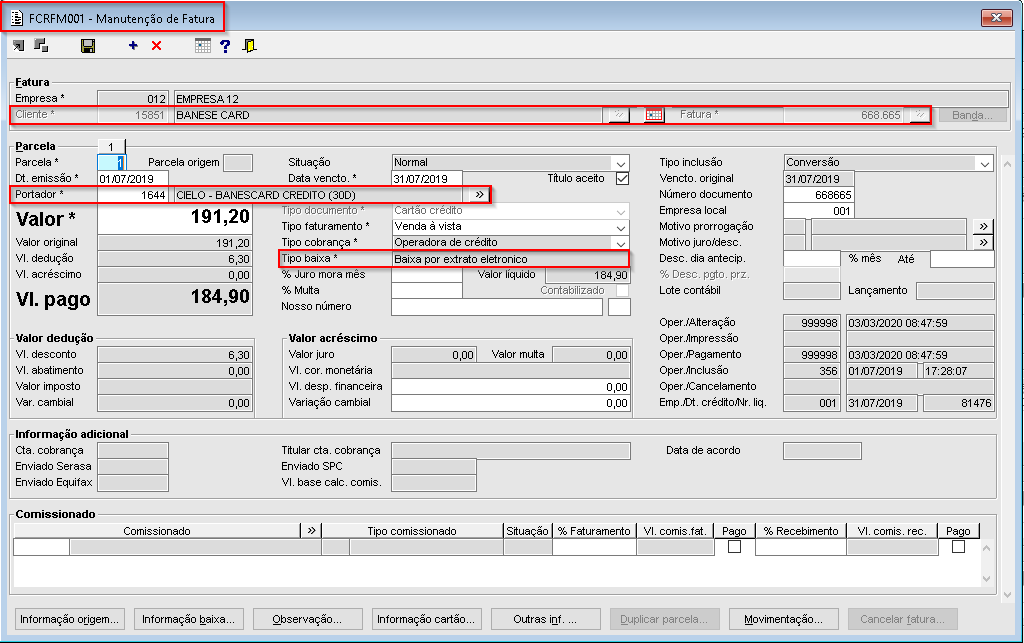Open the Fatura lookup button next to 668.665
The height and width of the screenshot is (643, 1024).
(x=920, y=115)
